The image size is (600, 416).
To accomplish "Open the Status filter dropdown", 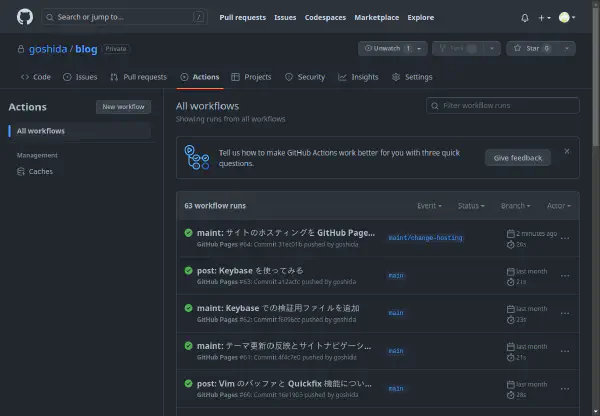I will click(471, 206).
